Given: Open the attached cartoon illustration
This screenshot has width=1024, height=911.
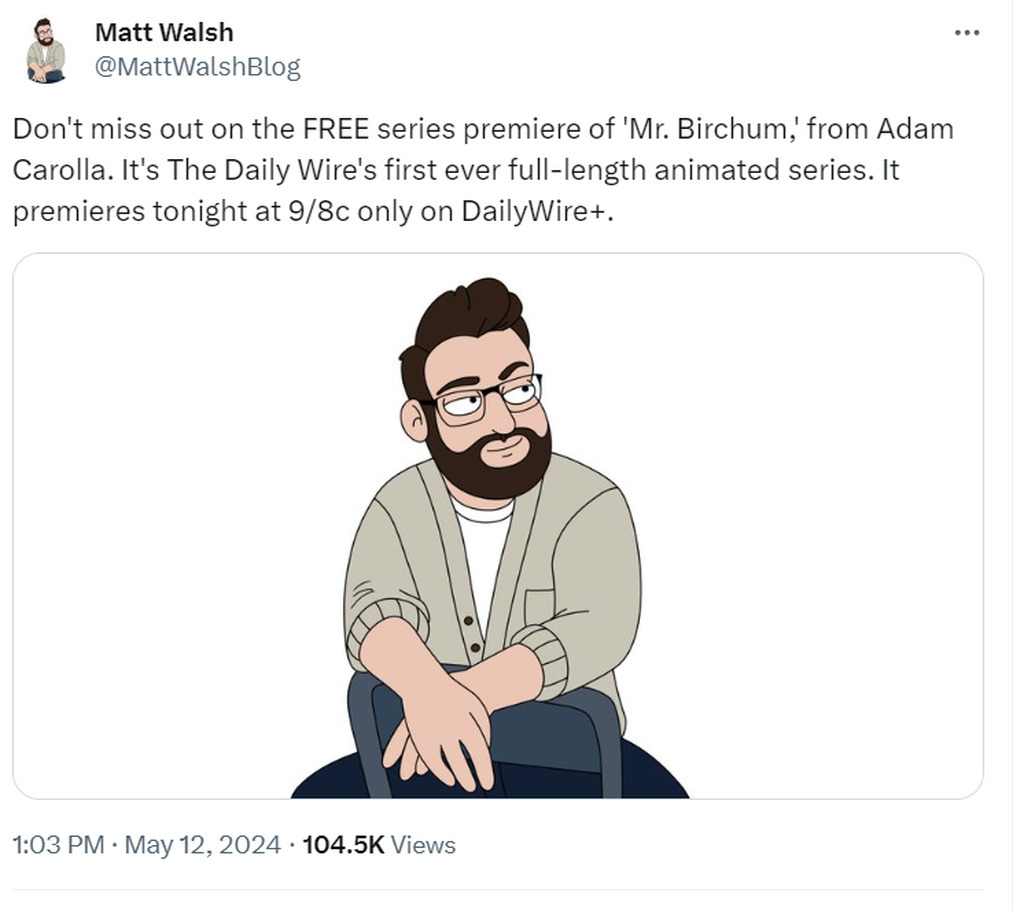Looking at the screenshot, I should (498, 526).
